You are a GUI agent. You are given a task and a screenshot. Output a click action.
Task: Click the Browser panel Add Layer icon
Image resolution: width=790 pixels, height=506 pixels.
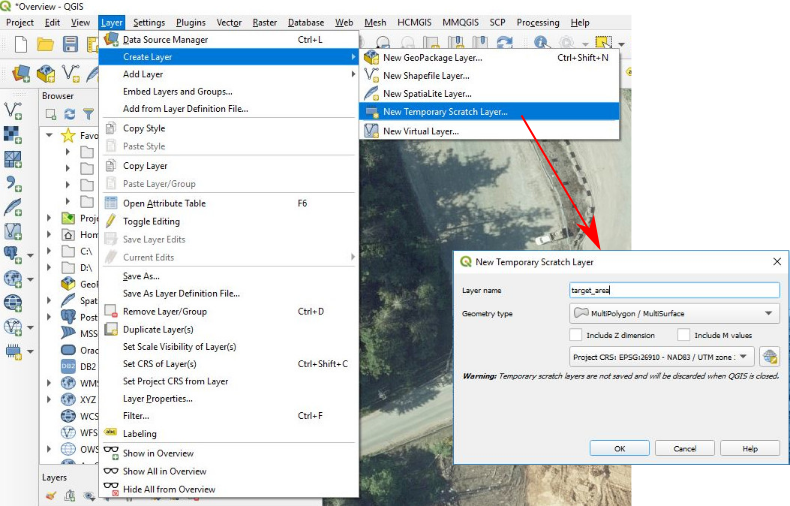point(51,114)
